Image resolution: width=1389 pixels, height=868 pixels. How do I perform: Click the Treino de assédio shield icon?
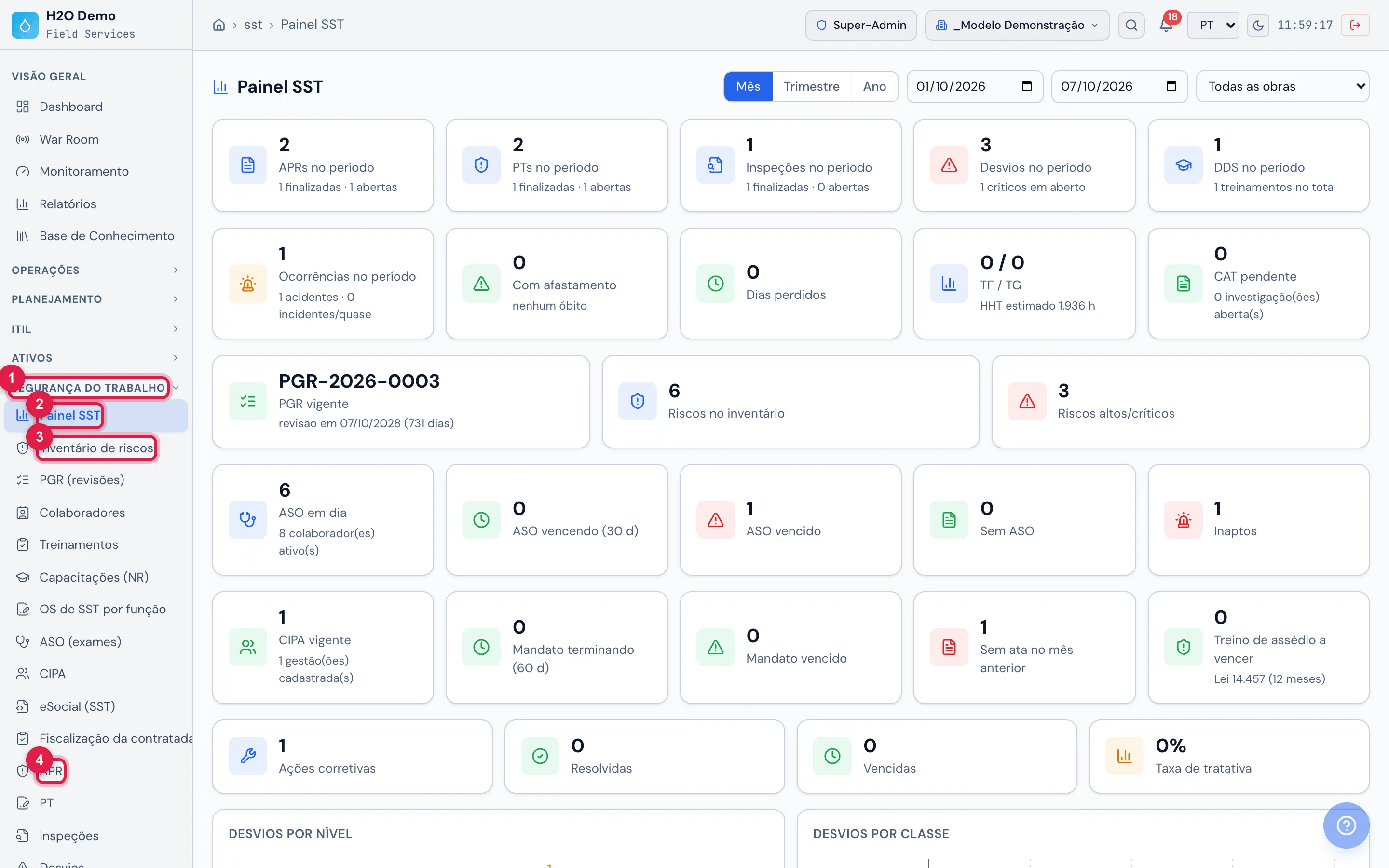coord(1183,647)
